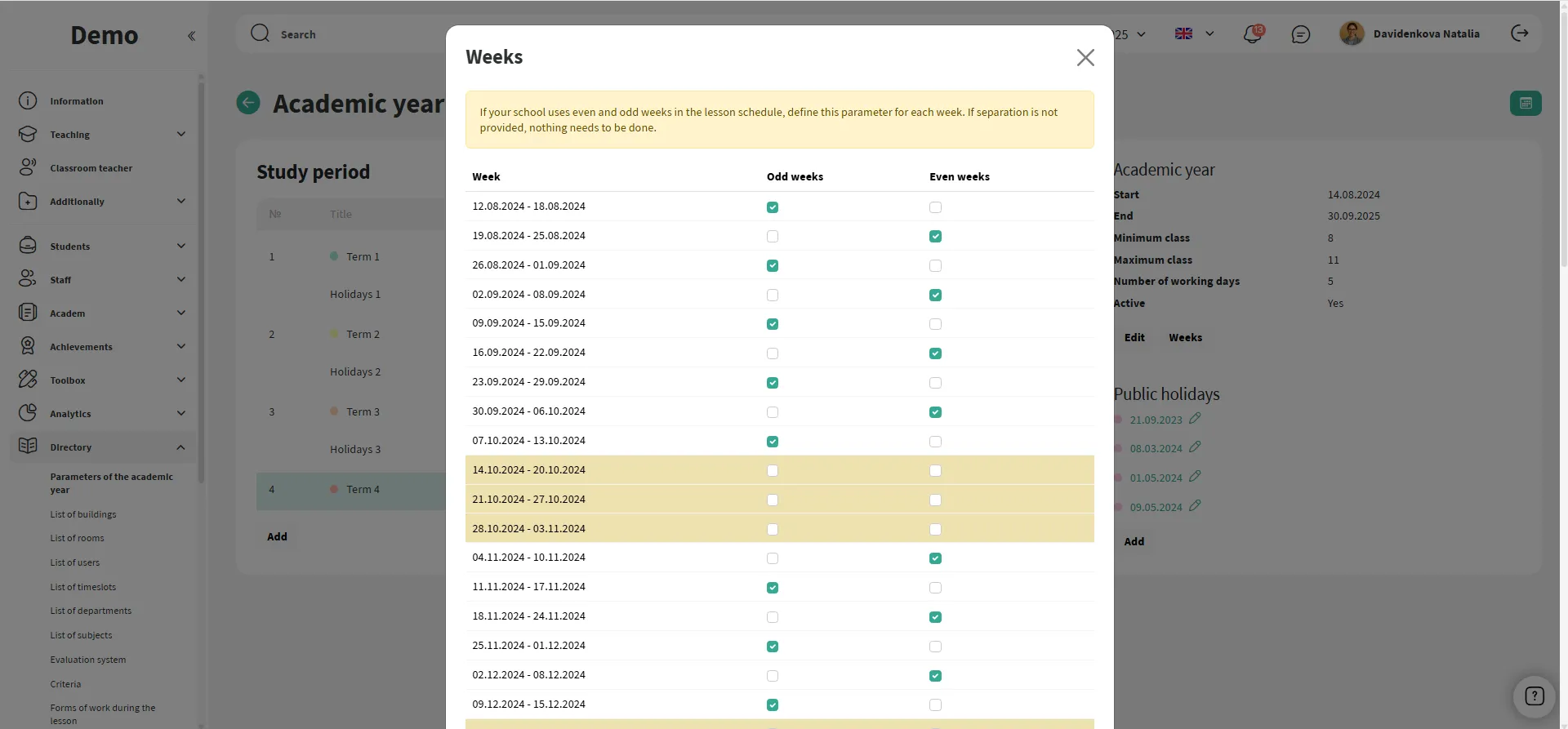Click the Search input field
The image size is (1568, 729).
point(359,34)
